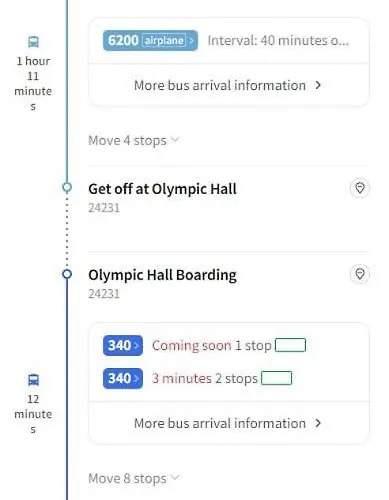
Task: Click the chevron arrow inside the 6200 airplane badge
Action: [192, 41]
